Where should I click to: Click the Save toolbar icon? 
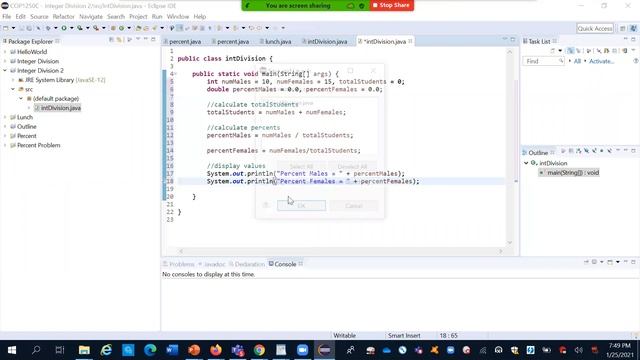[22, 28]
